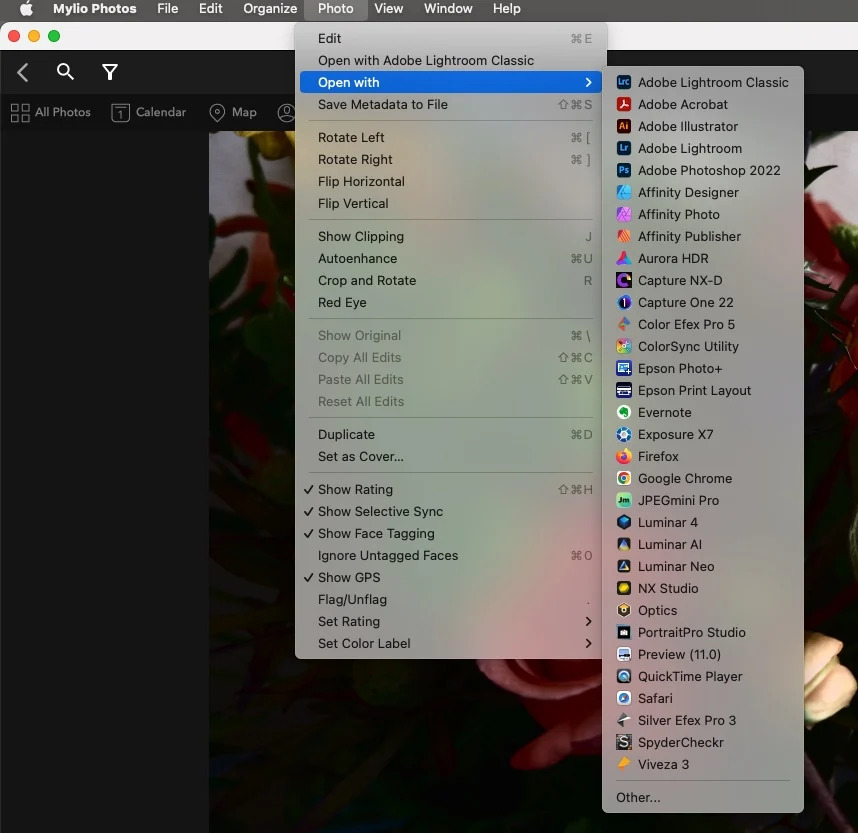This screenshot has width=858, height=833.
Task: Go back with the left arrow icon
Action: click(x=23, y=72)
